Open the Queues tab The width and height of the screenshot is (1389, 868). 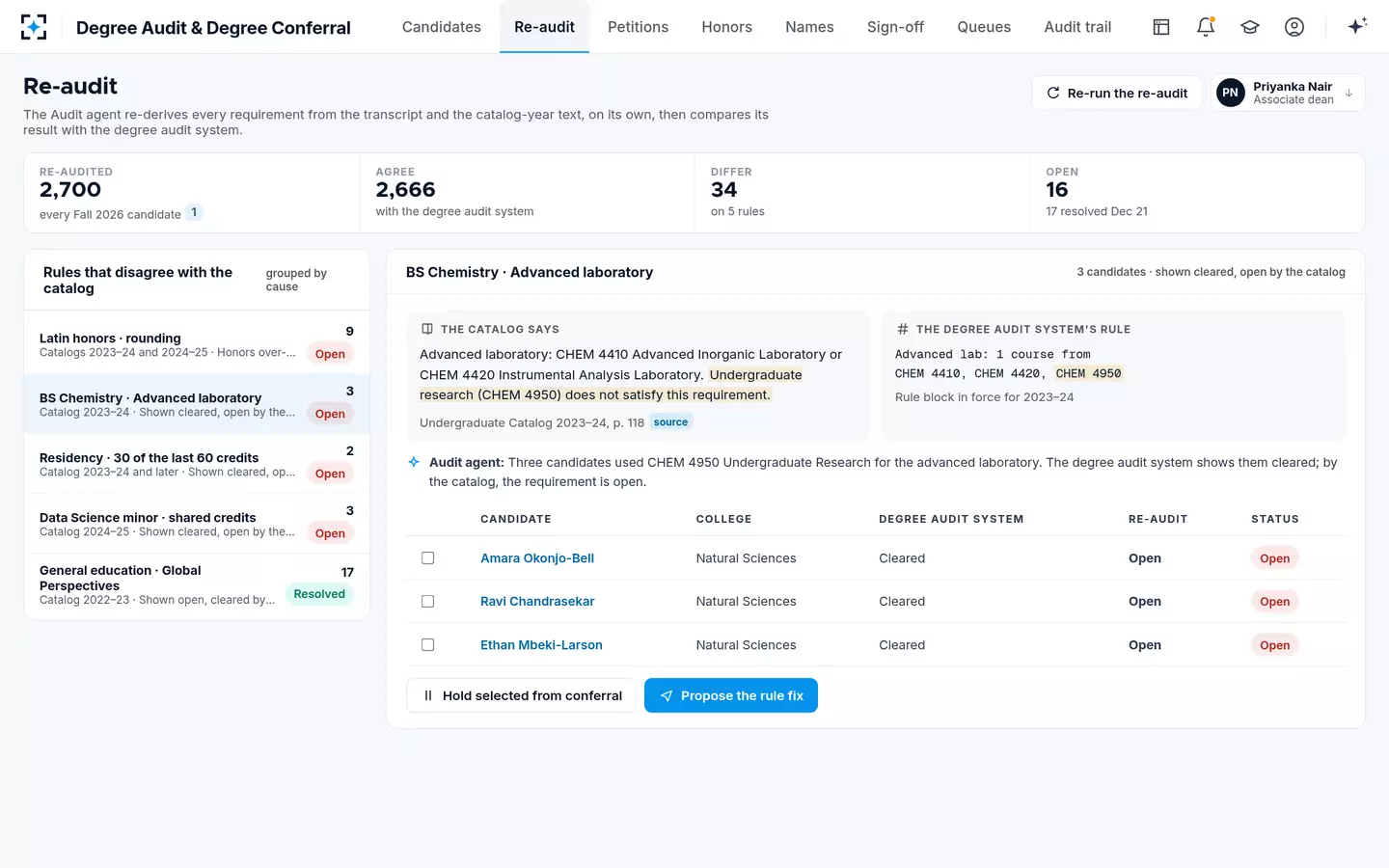click(984, 27)
